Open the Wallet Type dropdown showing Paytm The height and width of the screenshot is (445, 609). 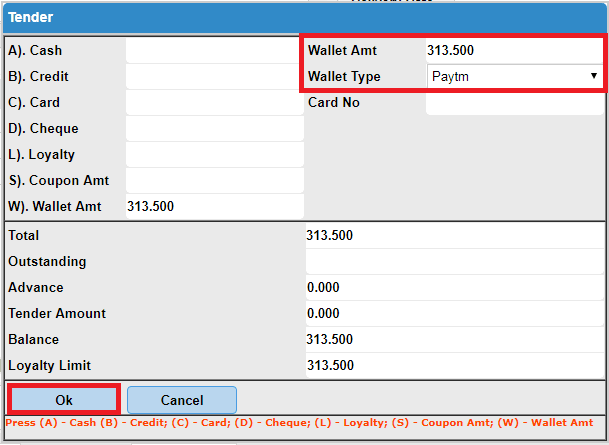pos(514,76)
